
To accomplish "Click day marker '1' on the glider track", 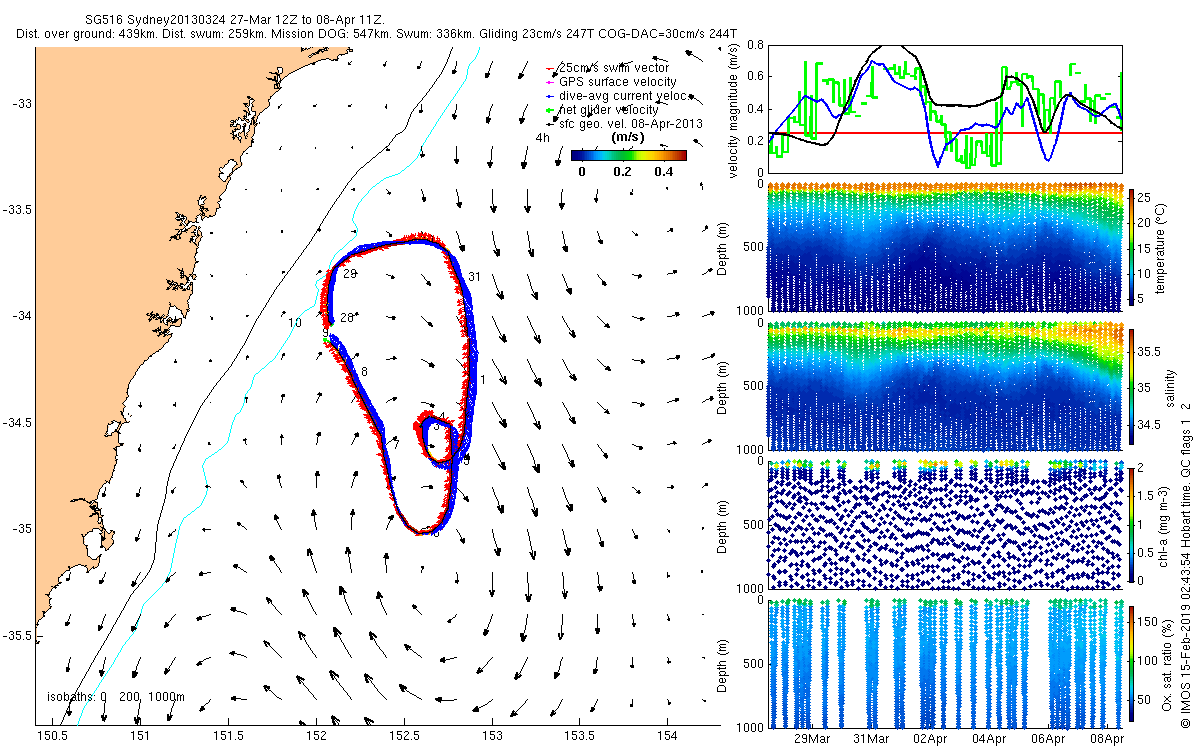I will coord(482,379).
